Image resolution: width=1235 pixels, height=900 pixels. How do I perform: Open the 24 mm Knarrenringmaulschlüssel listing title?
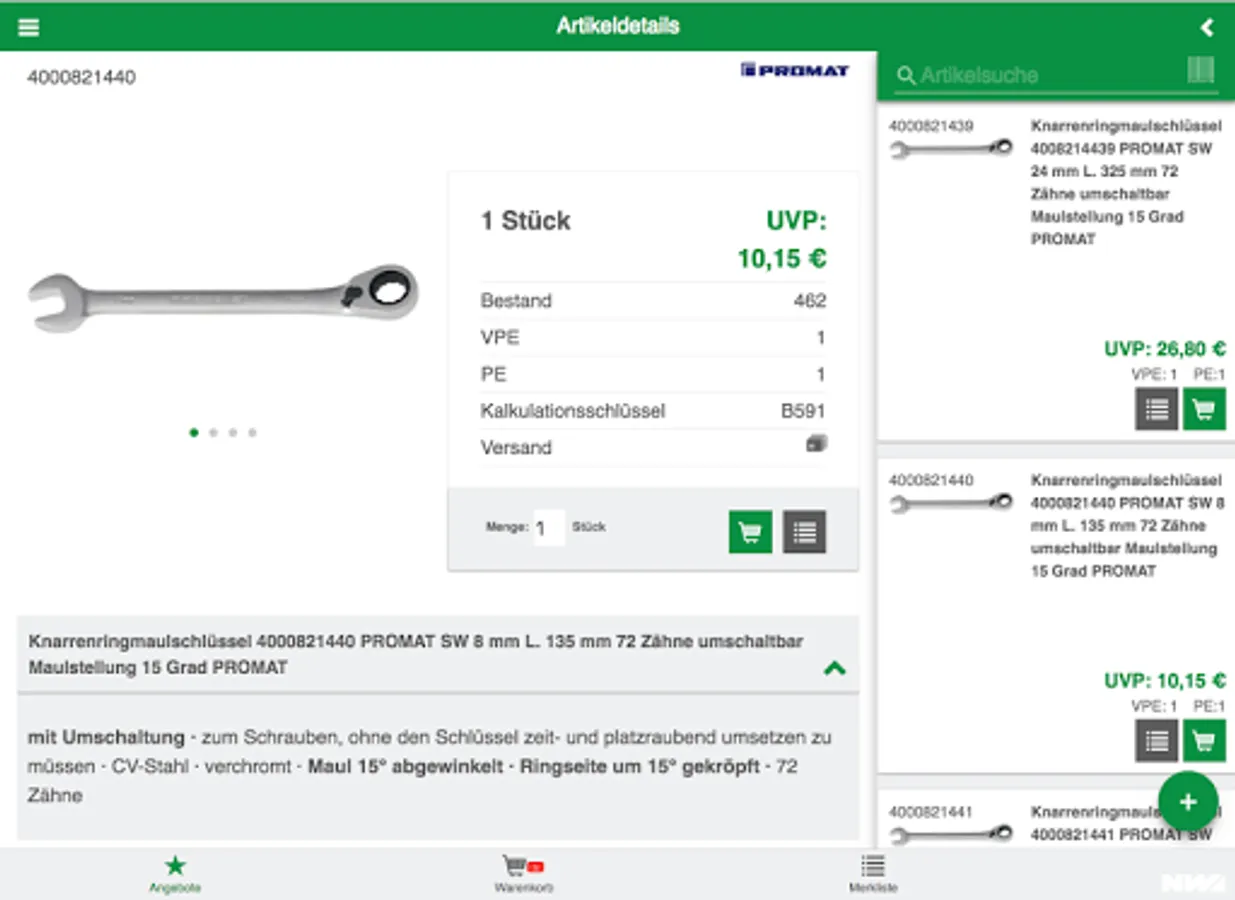(1126, 183)
